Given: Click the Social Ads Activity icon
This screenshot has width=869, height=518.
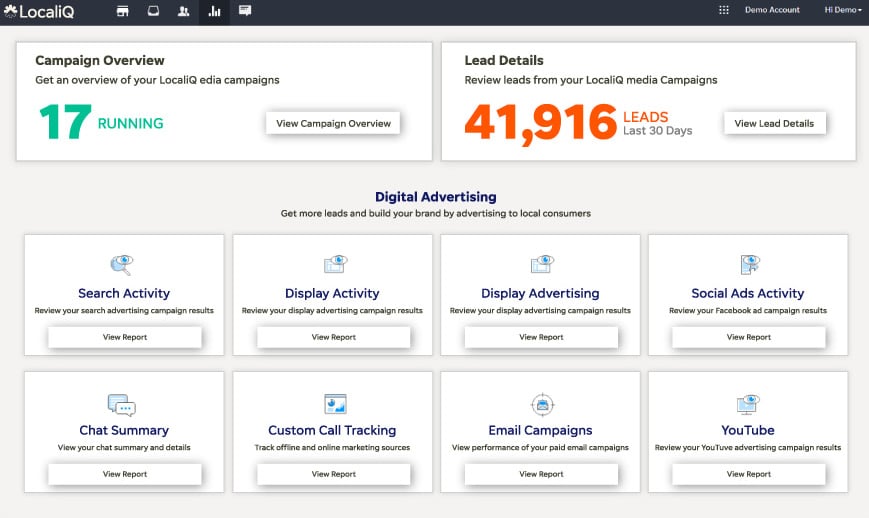Looking at the screenshot, I should (x=749, y=264).
